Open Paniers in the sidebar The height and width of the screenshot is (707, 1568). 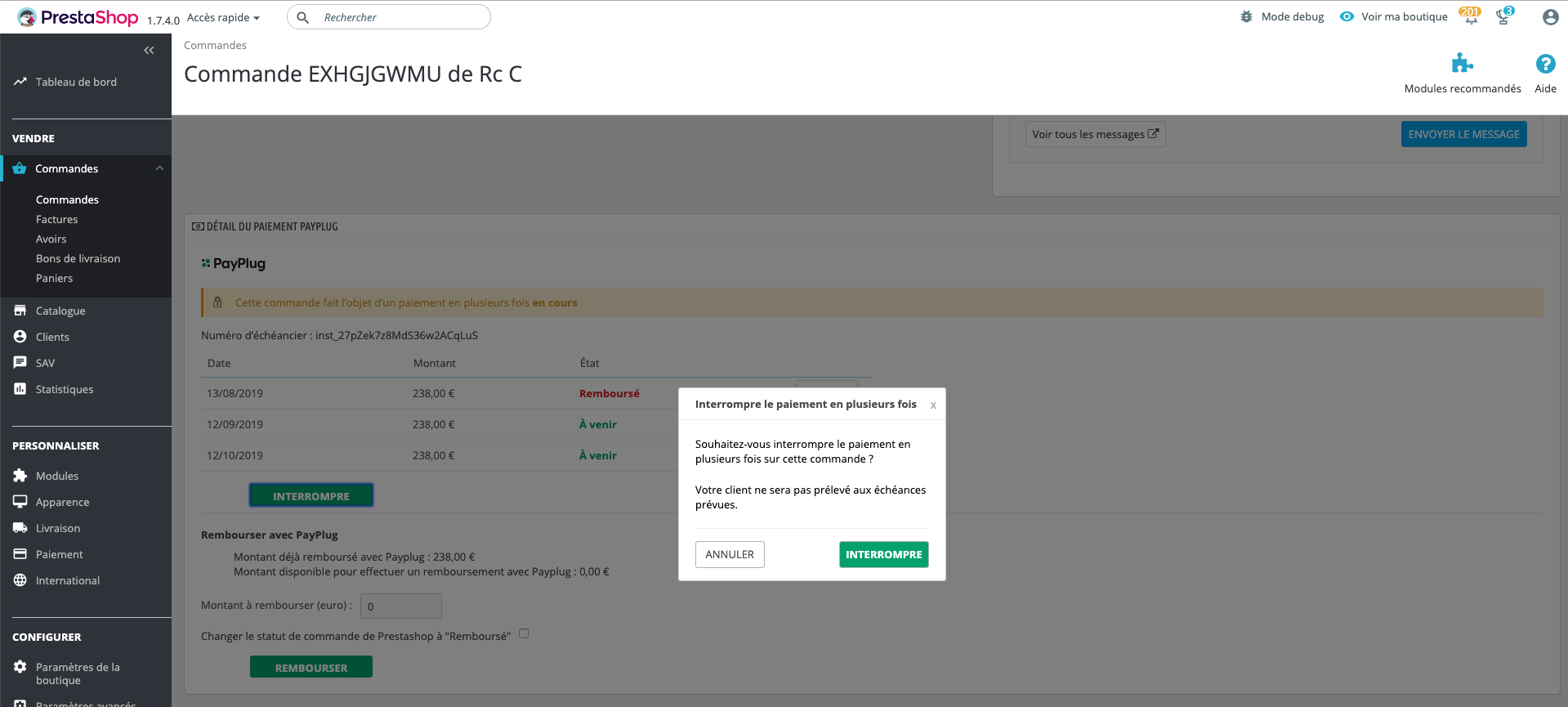[x=55, y=278]
